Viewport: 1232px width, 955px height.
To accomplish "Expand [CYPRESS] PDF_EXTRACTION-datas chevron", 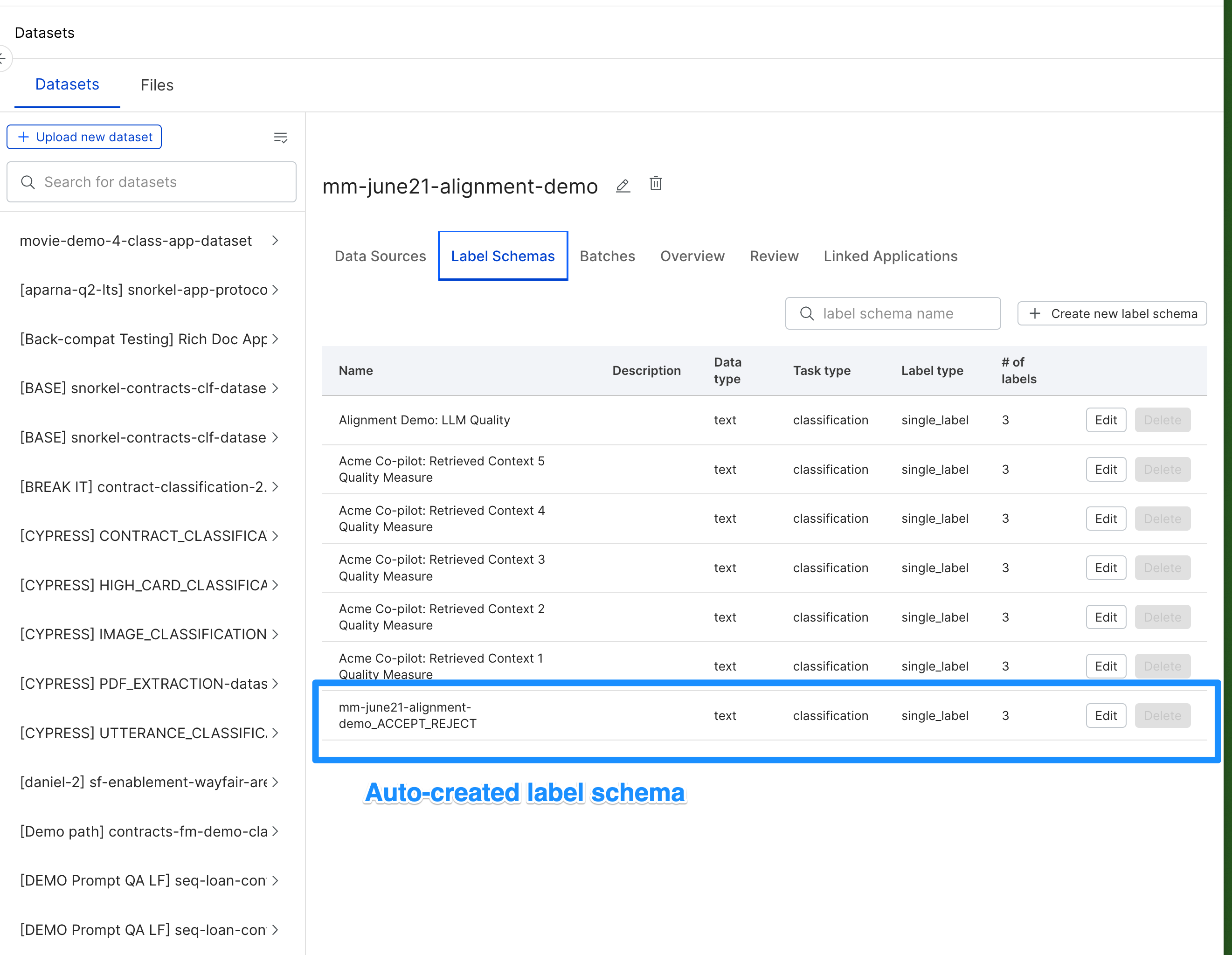I will click(275, 684).
